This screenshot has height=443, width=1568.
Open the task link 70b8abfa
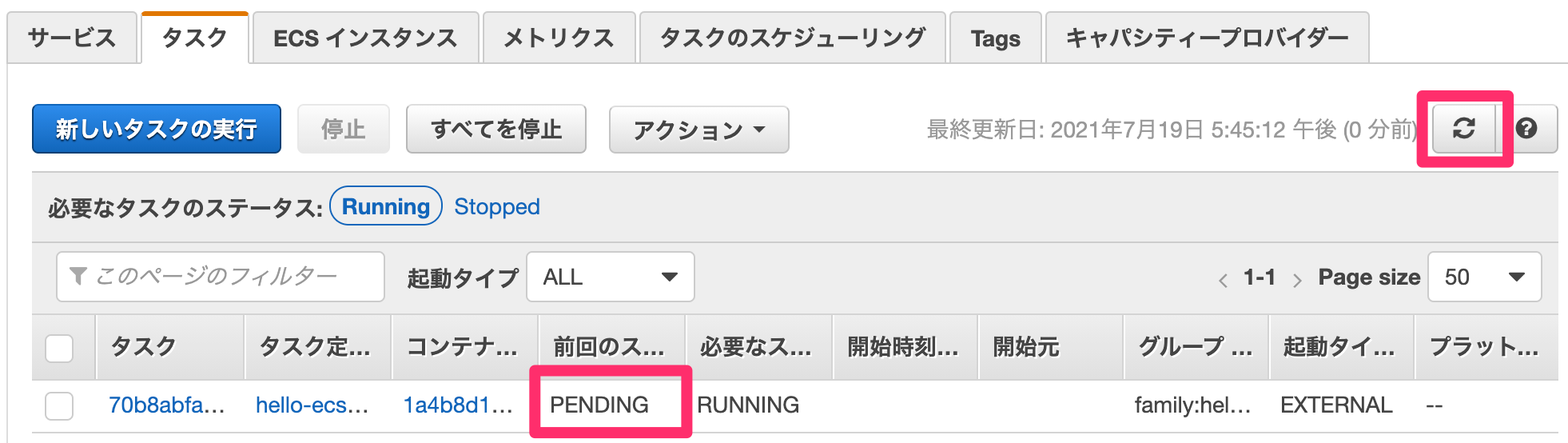click(x=166, y=405)
